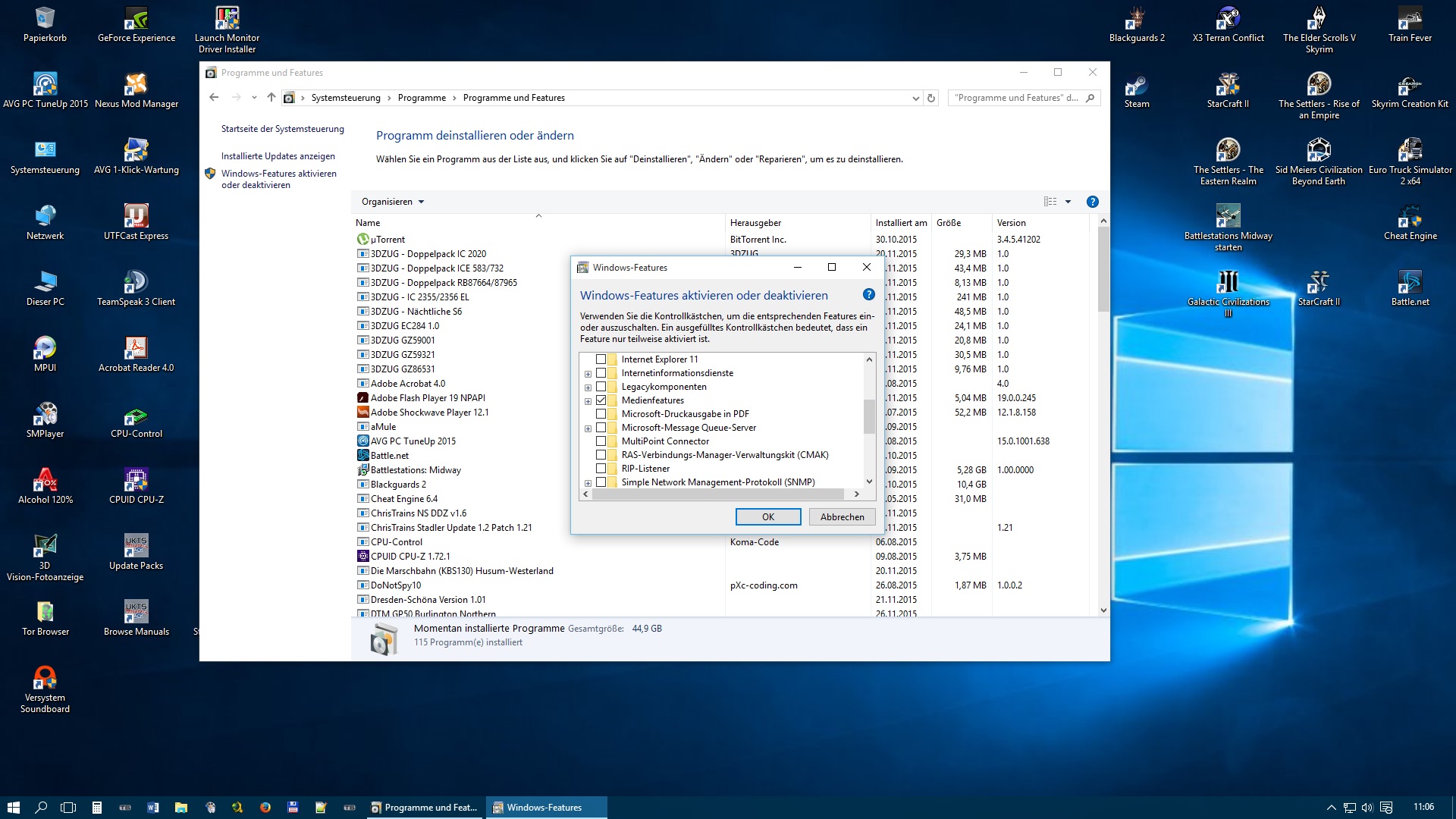This screenshot has width=1456, height=819.
Task: Click the help icon in Windows-Features dialog
Action: click(869, 294)
